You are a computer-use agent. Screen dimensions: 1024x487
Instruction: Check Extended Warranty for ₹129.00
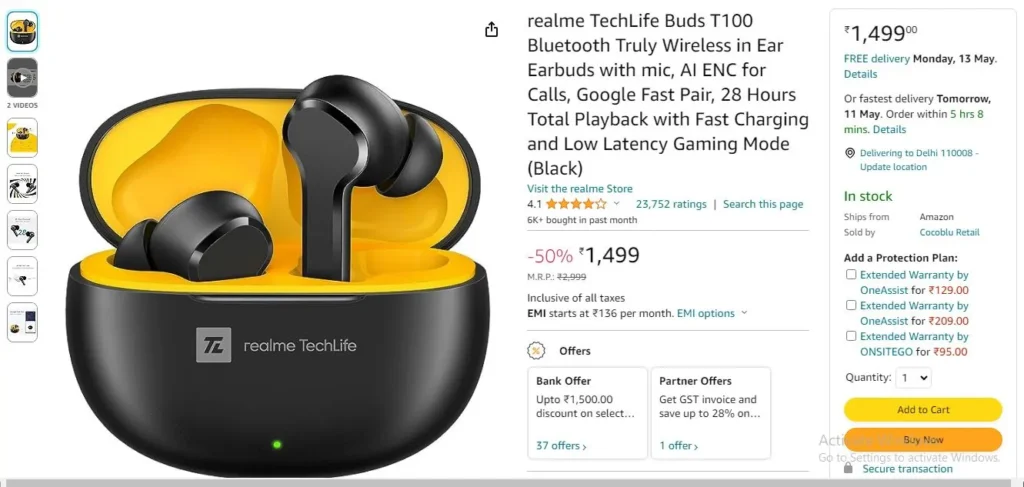point(851,274)
